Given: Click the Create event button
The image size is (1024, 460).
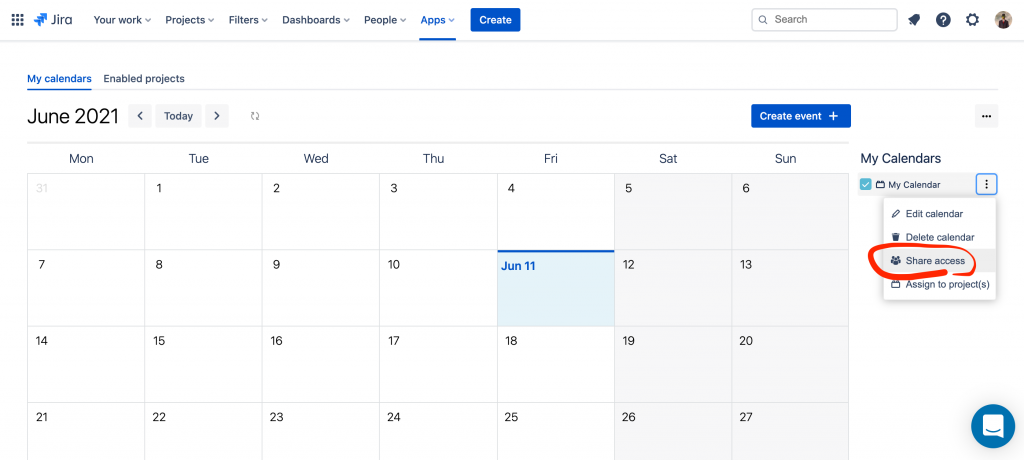Looking at the screenshot, I should [x=801, y=116].
